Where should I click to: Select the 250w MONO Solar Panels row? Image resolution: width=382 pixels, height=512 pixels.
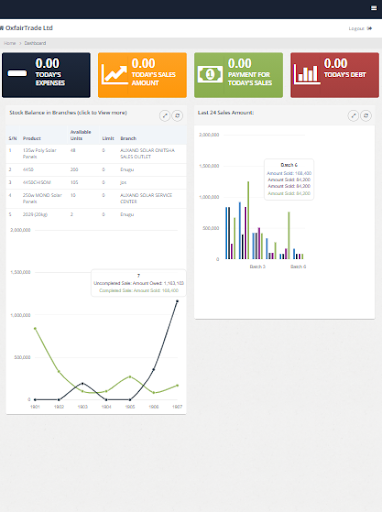tap(96, 199)
